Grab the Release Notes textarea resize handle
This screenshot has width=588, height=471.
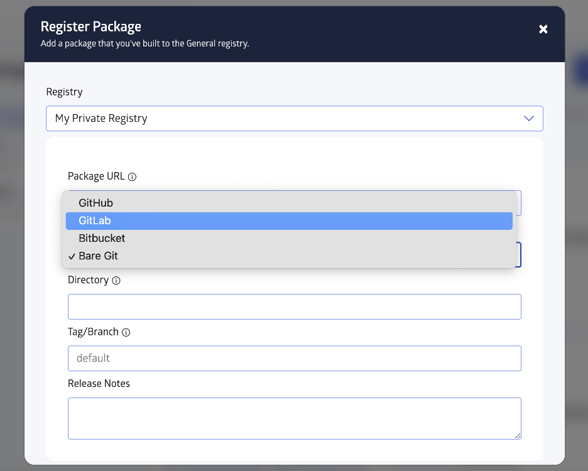[x=518, y=435]
